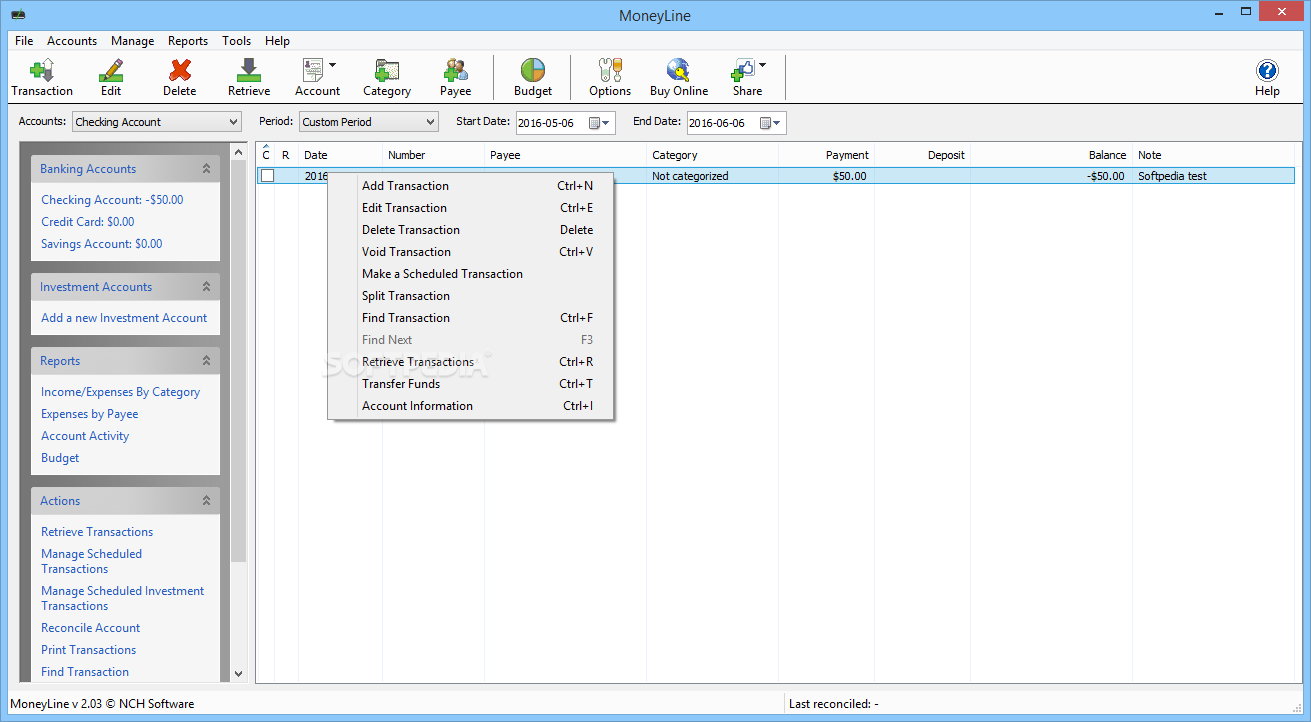Open Income/Expenses By Category report
This screenshot has width=1311, height=722.
pyautogui.click(x=120, y=392)
